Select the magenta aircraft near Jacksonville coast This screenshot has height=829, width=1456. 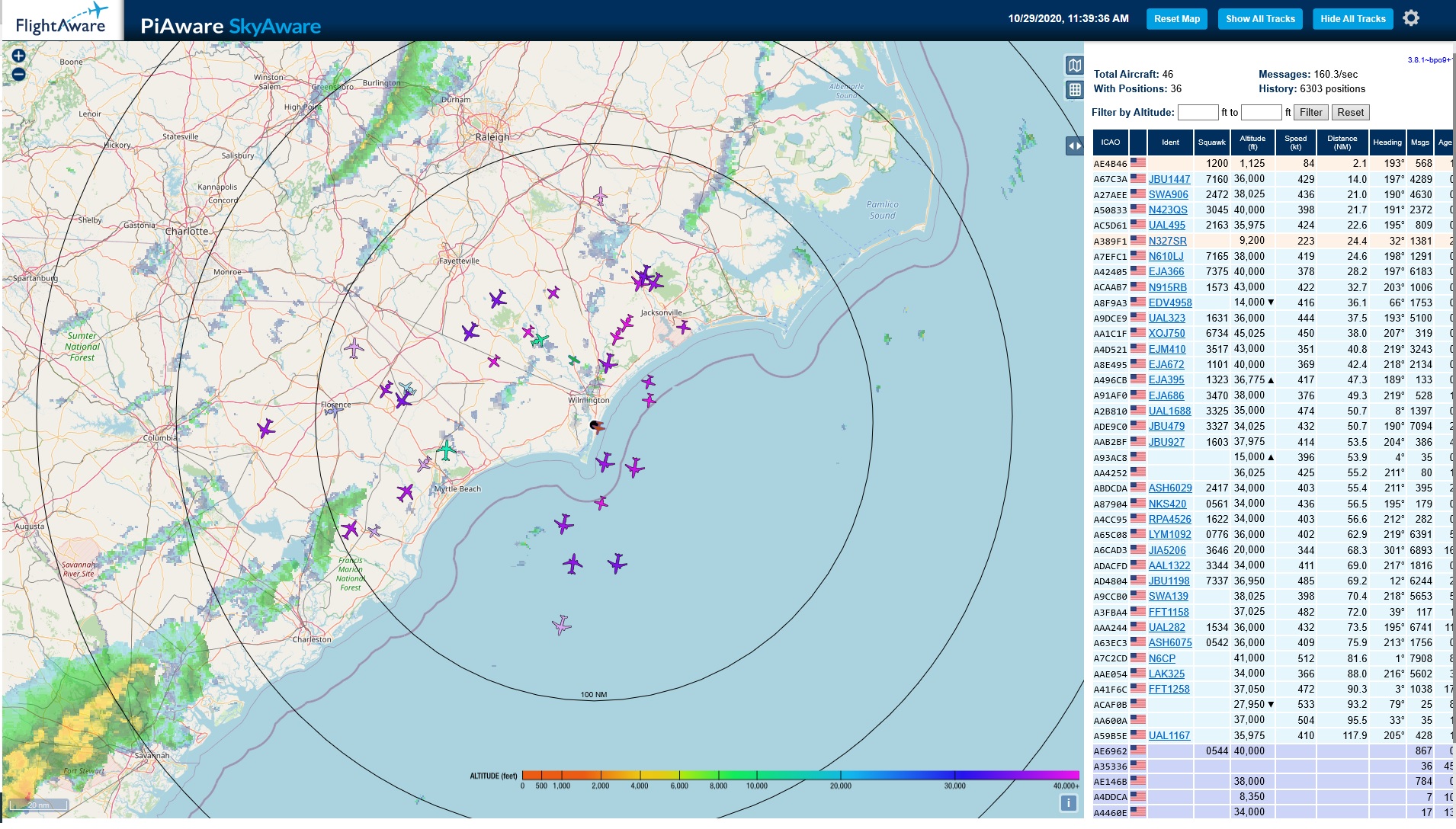coord(684,327)
